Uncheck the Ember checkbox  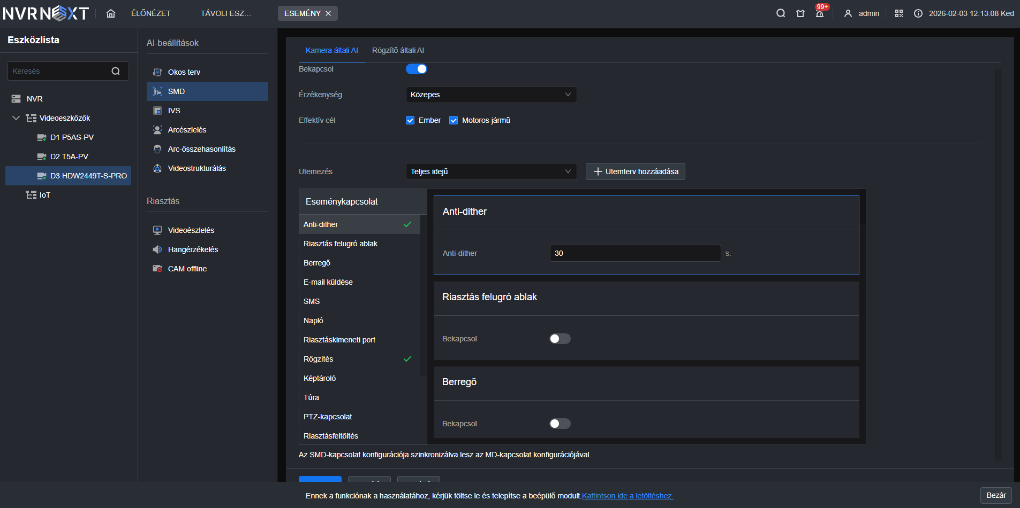(410, 120)
